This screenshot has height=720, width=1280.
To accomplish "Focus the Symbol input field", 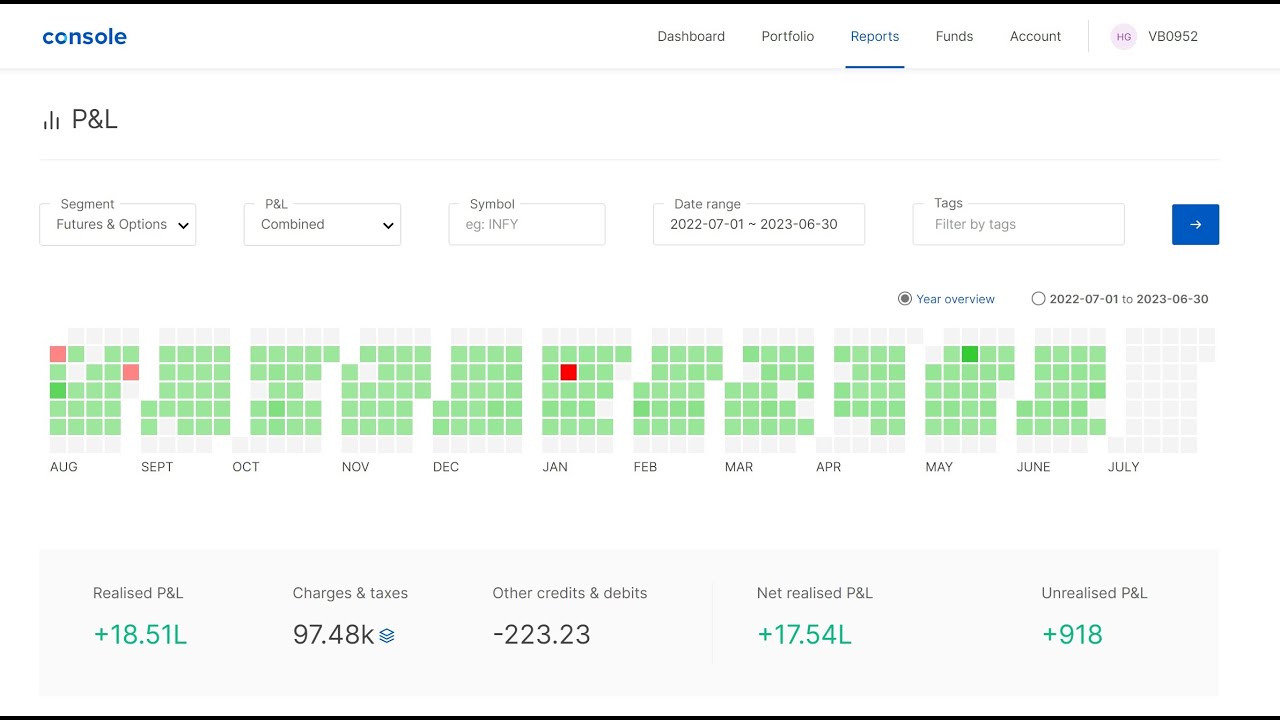I will click(x=527, y=225).
